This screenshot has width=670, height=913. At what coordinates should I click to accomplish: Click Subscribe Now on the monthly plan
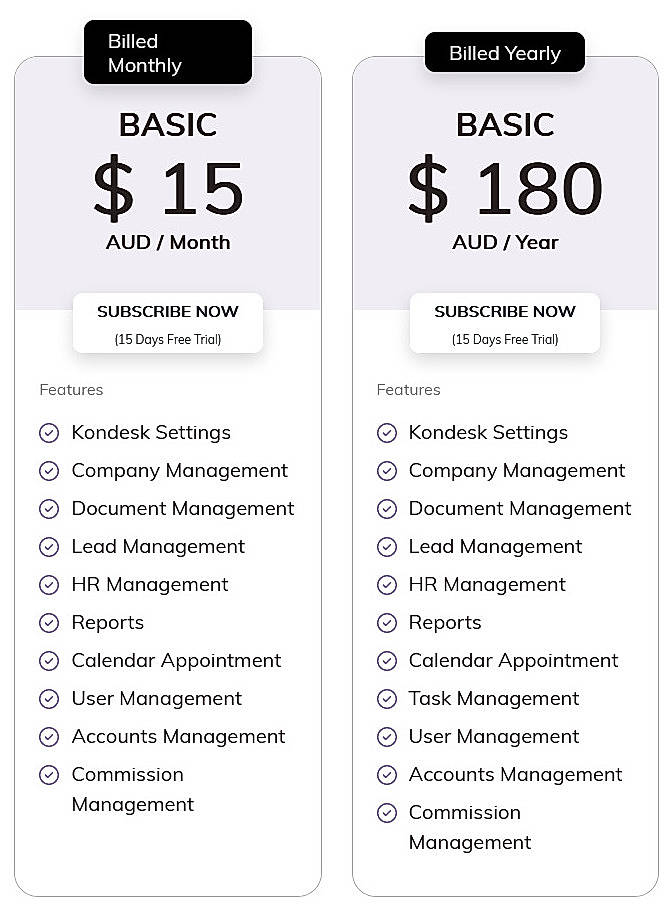pos(168,312)
